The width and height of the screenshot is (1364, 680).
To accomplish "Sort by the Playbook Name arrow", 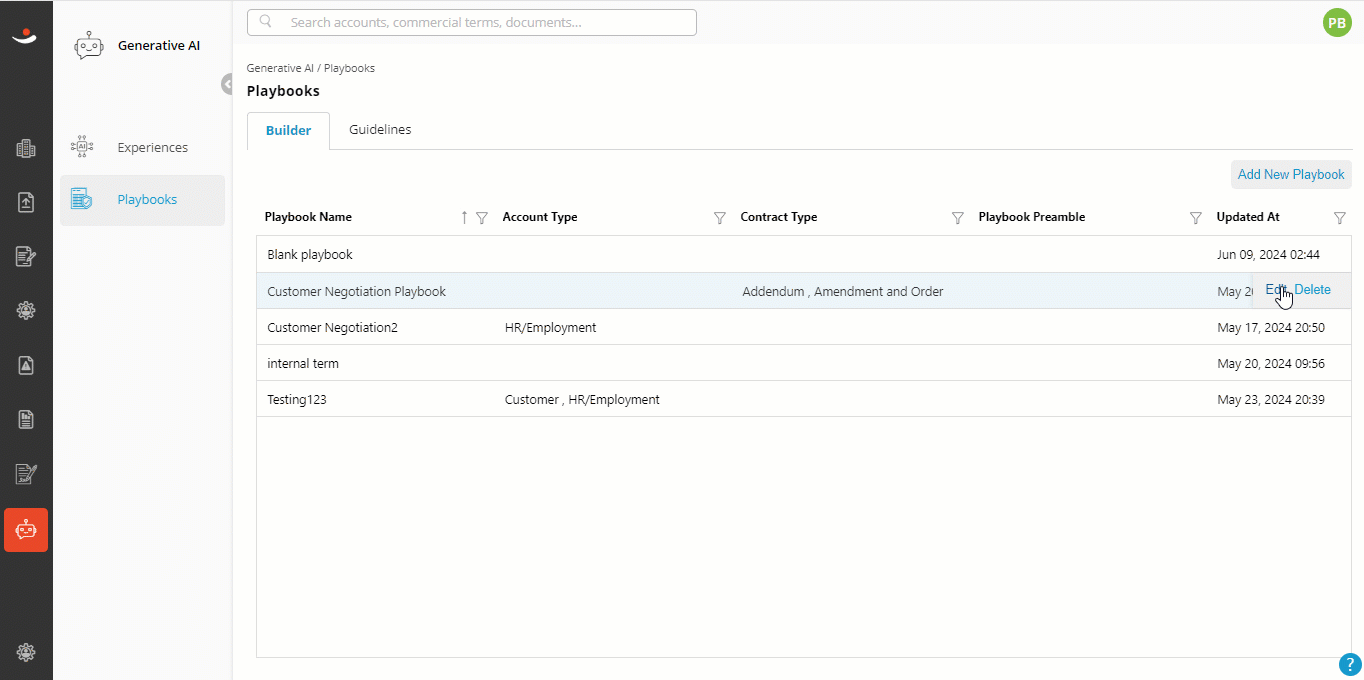I will (x=464, y=218).
